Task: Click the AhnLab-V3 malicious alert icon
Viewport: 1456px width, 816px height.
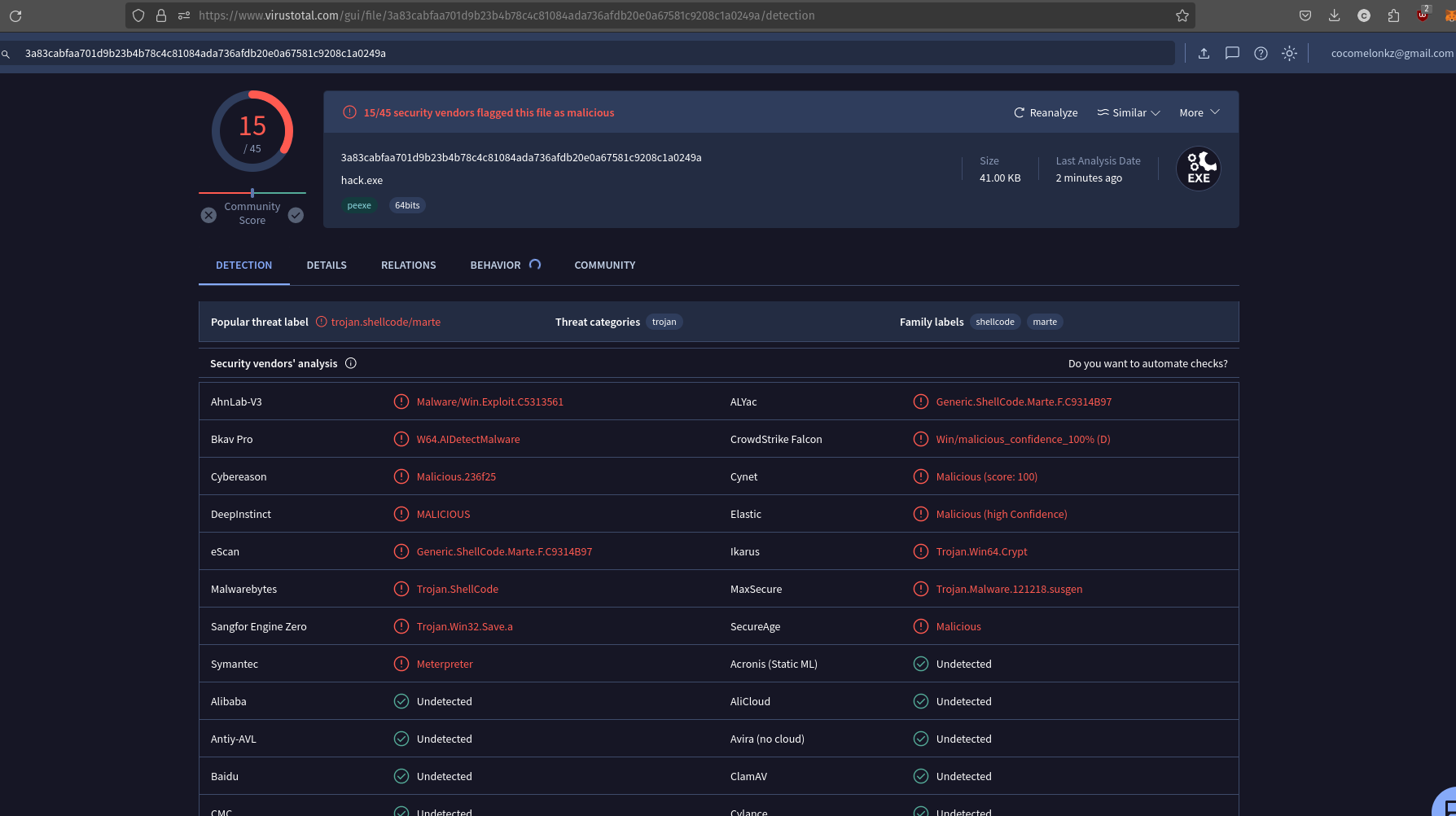Action: [401, 401]
